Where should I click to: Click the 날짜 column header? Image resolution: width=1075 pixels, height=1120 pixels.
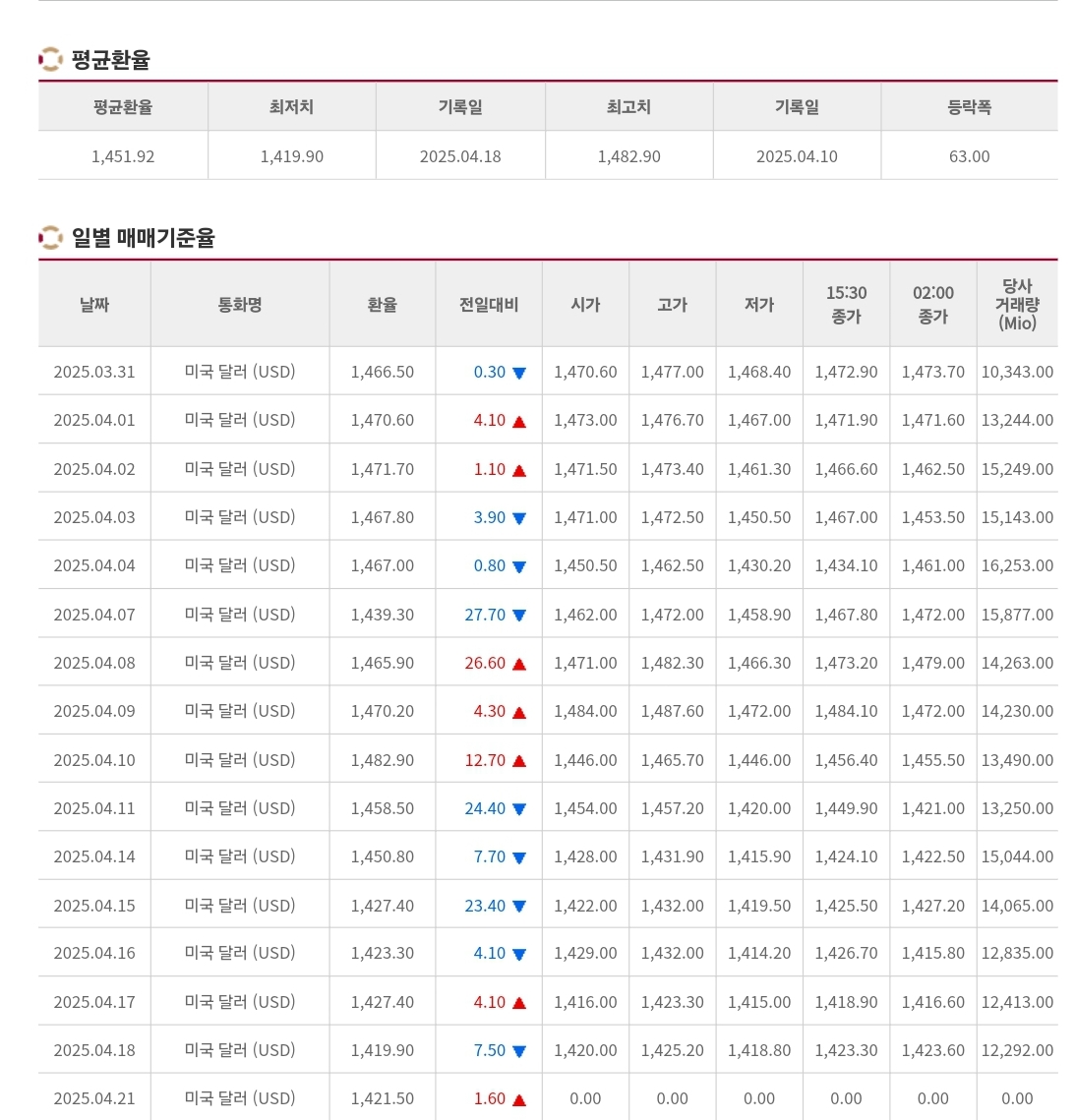click(x=94, y=304)
